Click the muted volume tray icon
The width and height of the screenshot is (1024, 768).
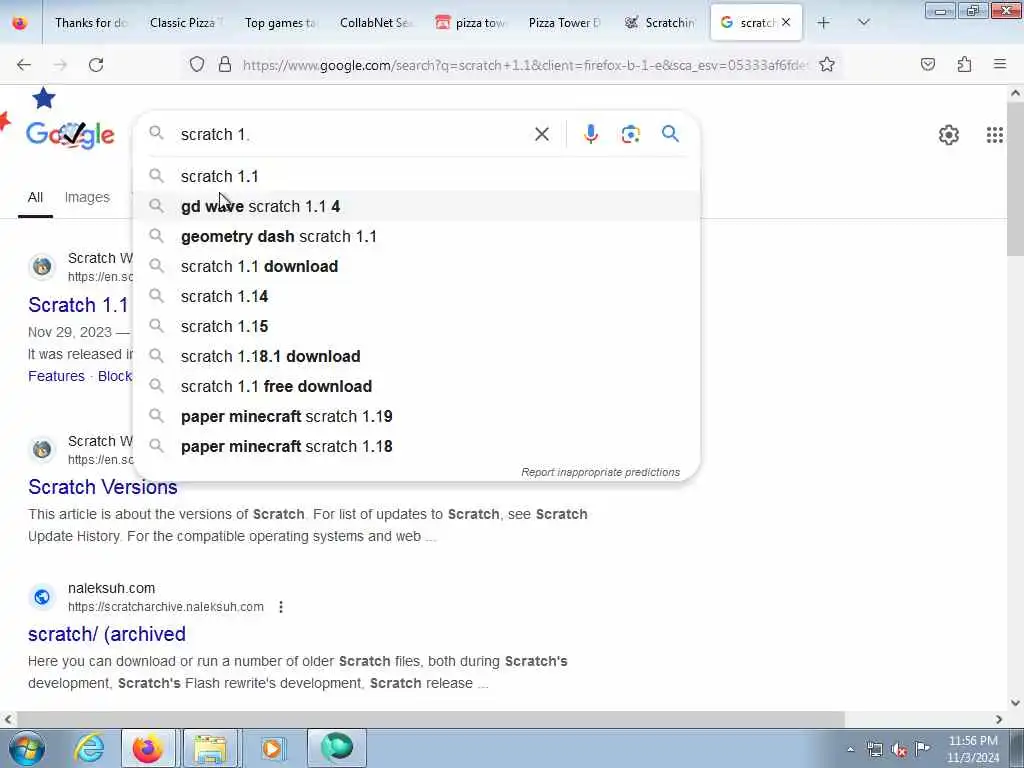(x=899, y=750)
